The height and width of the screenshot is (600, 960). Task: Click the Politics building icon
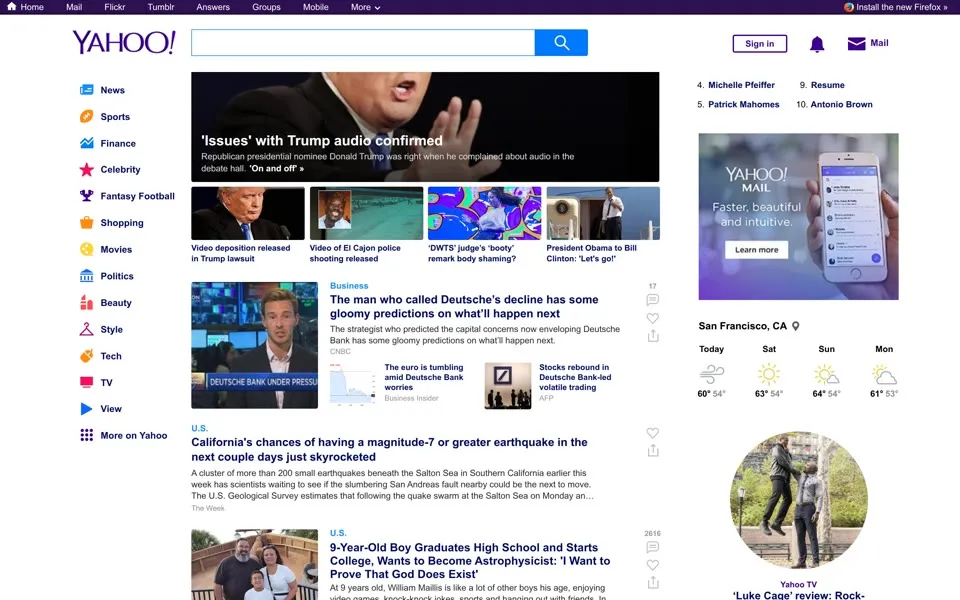(x=86, y=276)
